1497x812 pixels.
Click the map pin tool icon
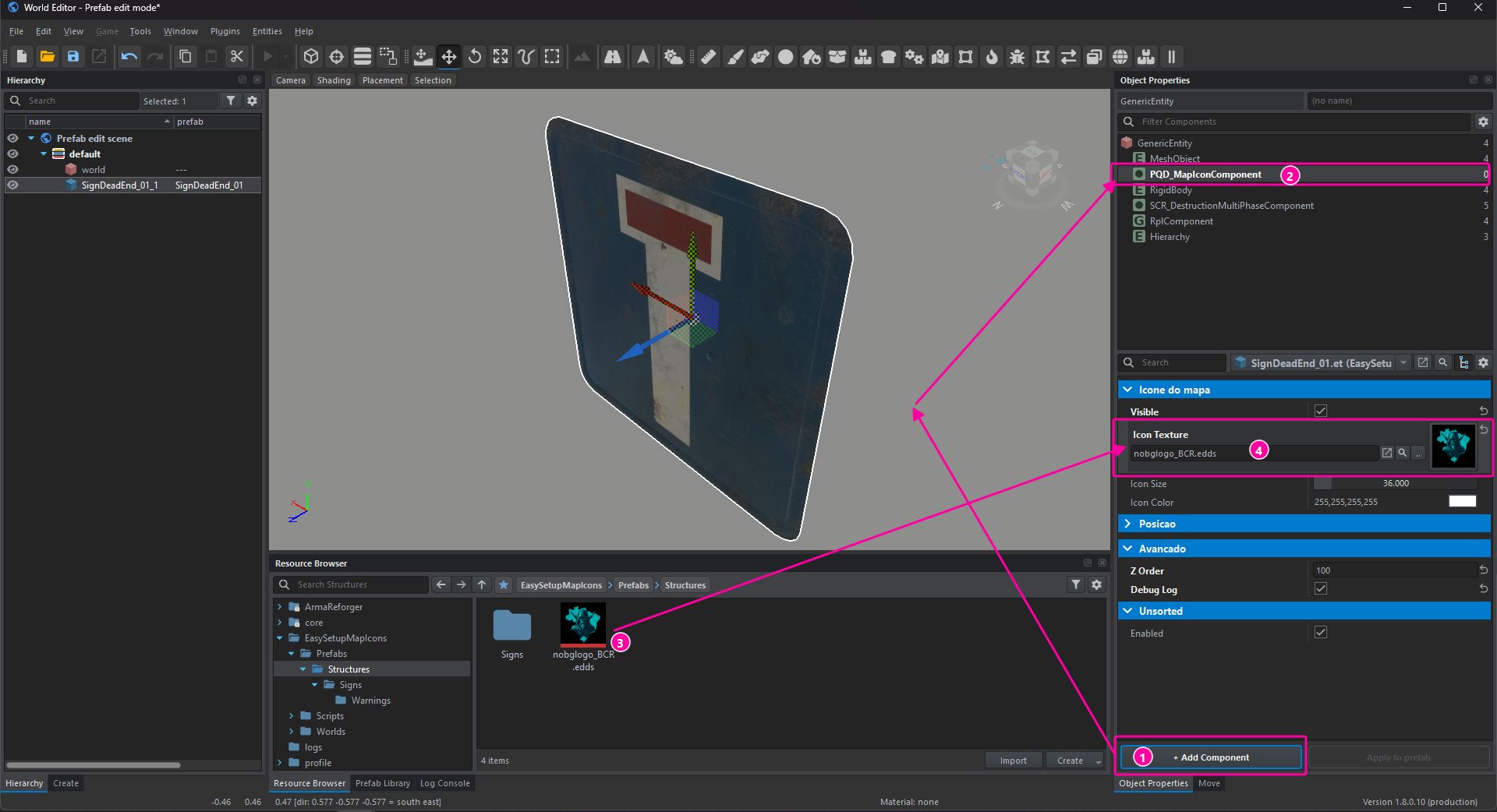tap(940, 56)
